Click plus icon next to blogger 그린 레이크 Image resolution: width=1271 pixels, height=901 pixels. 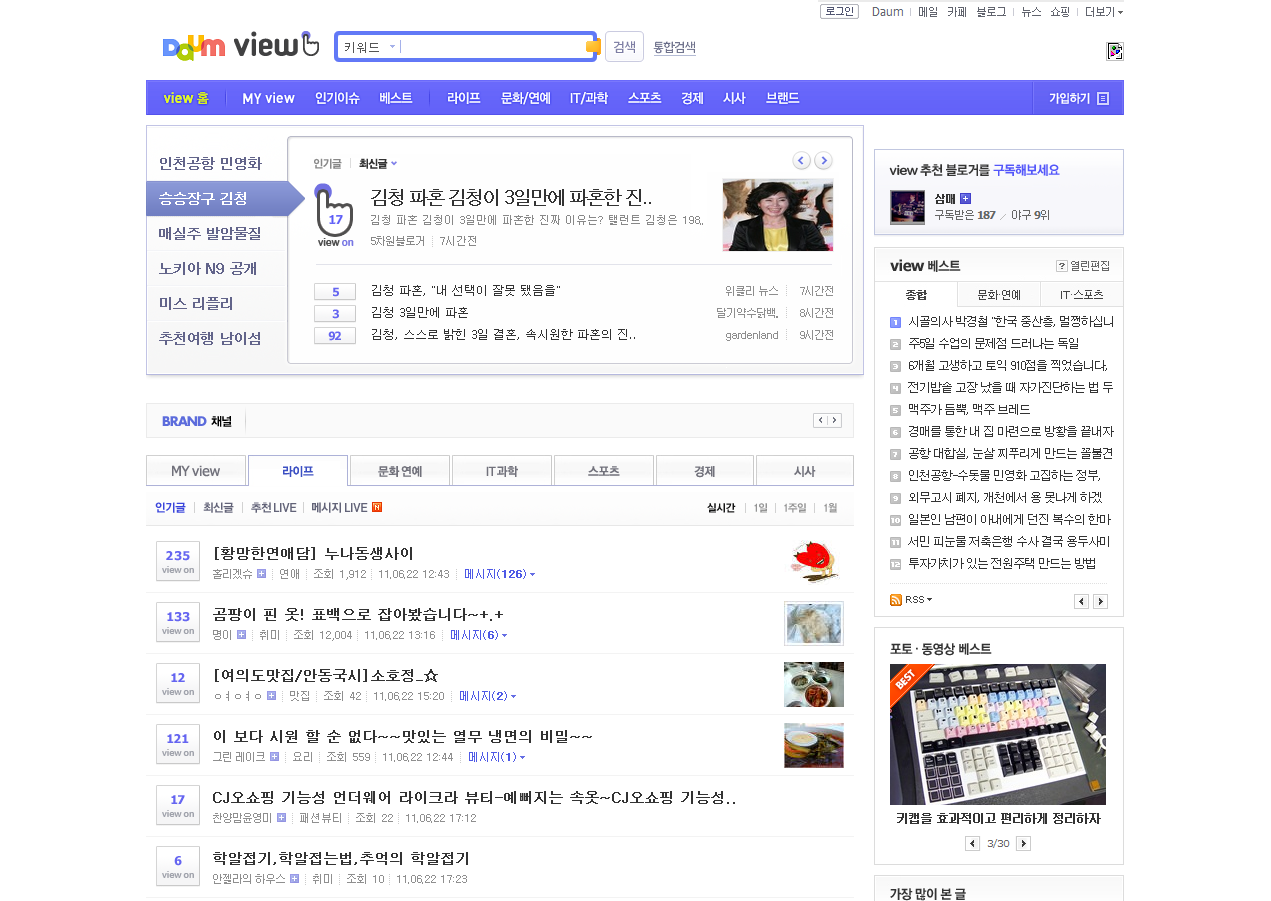click(x=274, y=757)
